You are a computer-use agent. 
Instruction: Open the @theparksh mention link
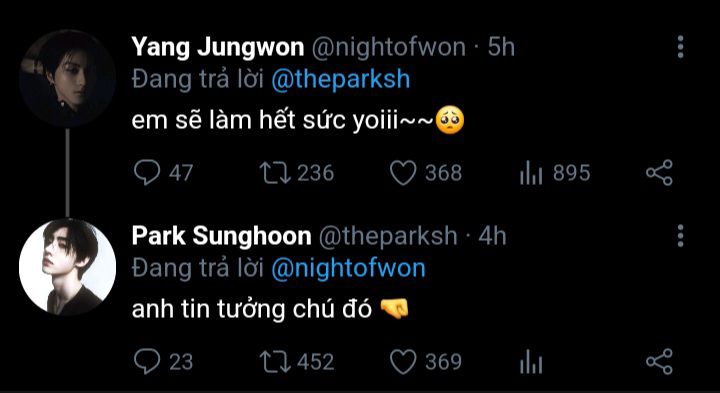340,80
